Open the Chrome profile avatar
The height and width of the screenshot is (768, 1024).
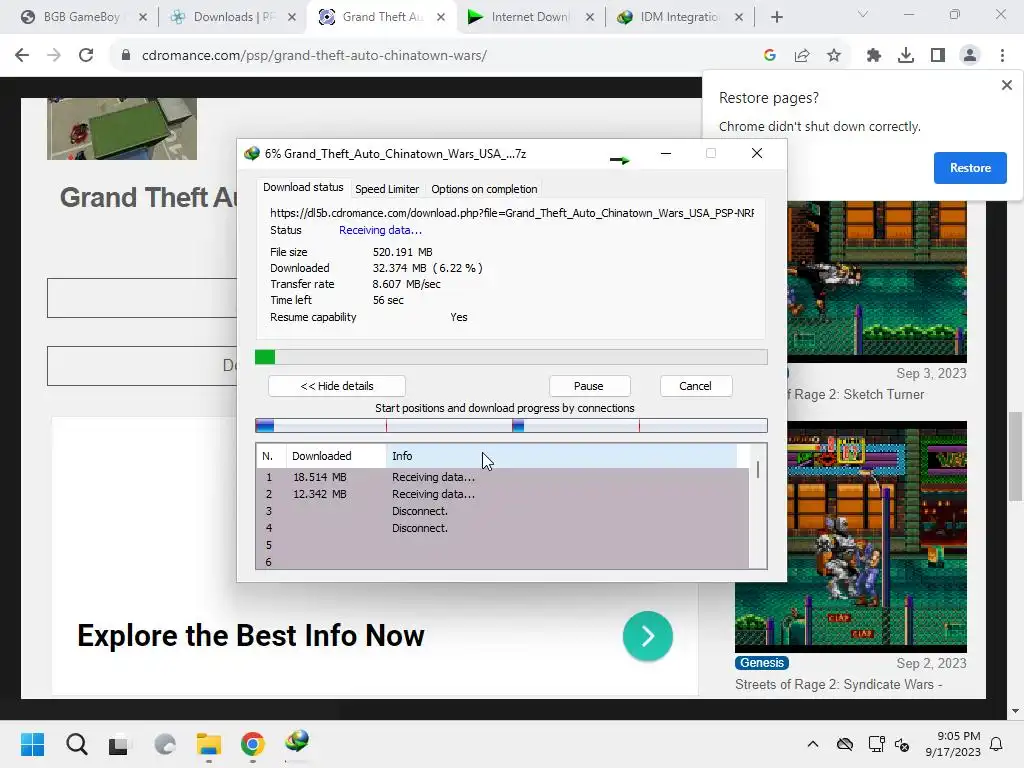(970, 56)
